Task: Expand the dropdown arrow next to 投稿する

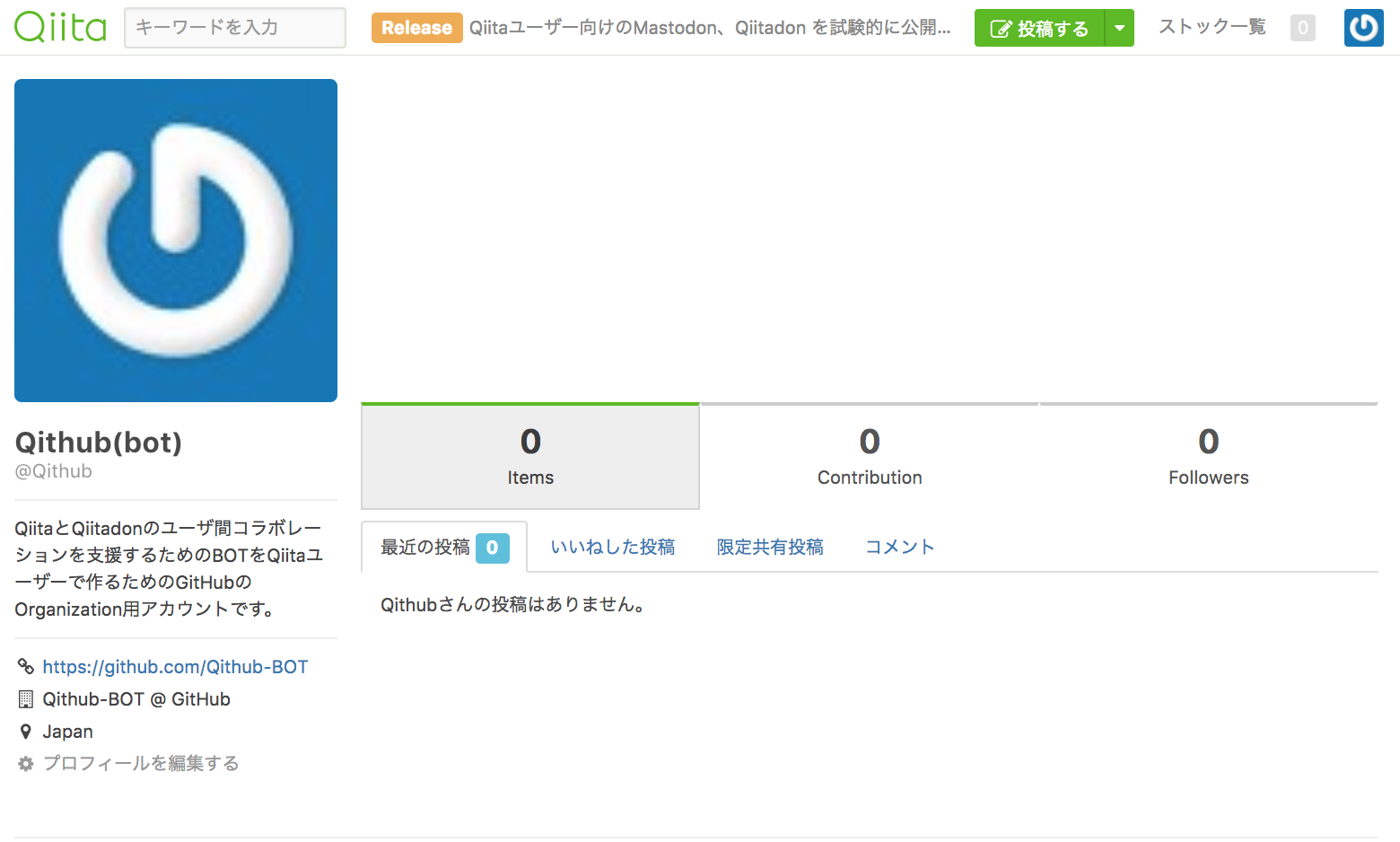Action: (x=1119, y=28)
